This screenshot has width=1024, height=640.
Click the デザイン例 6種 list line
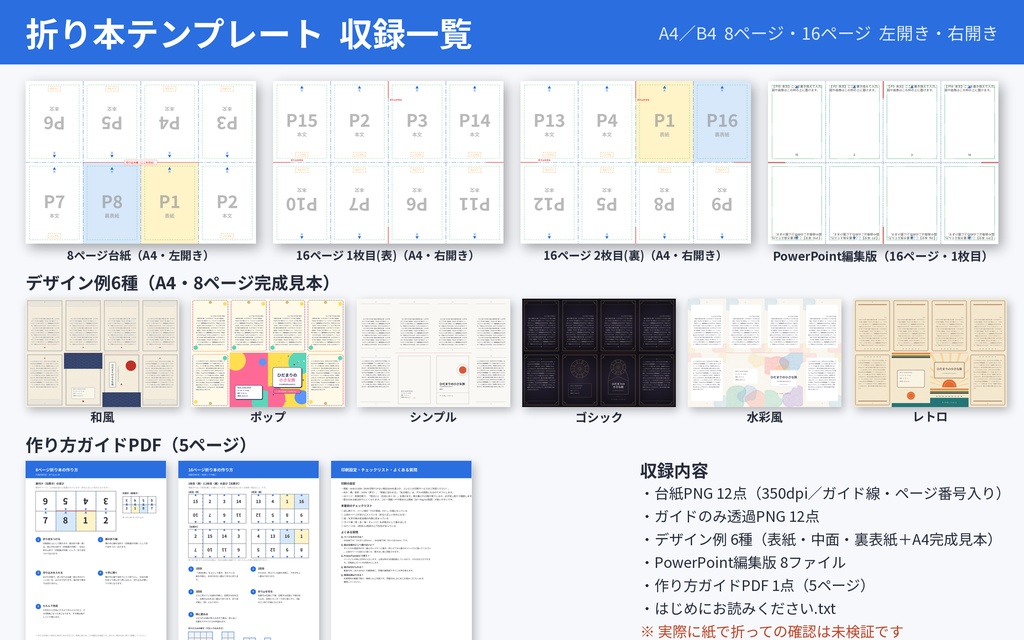tap(820, 539)
